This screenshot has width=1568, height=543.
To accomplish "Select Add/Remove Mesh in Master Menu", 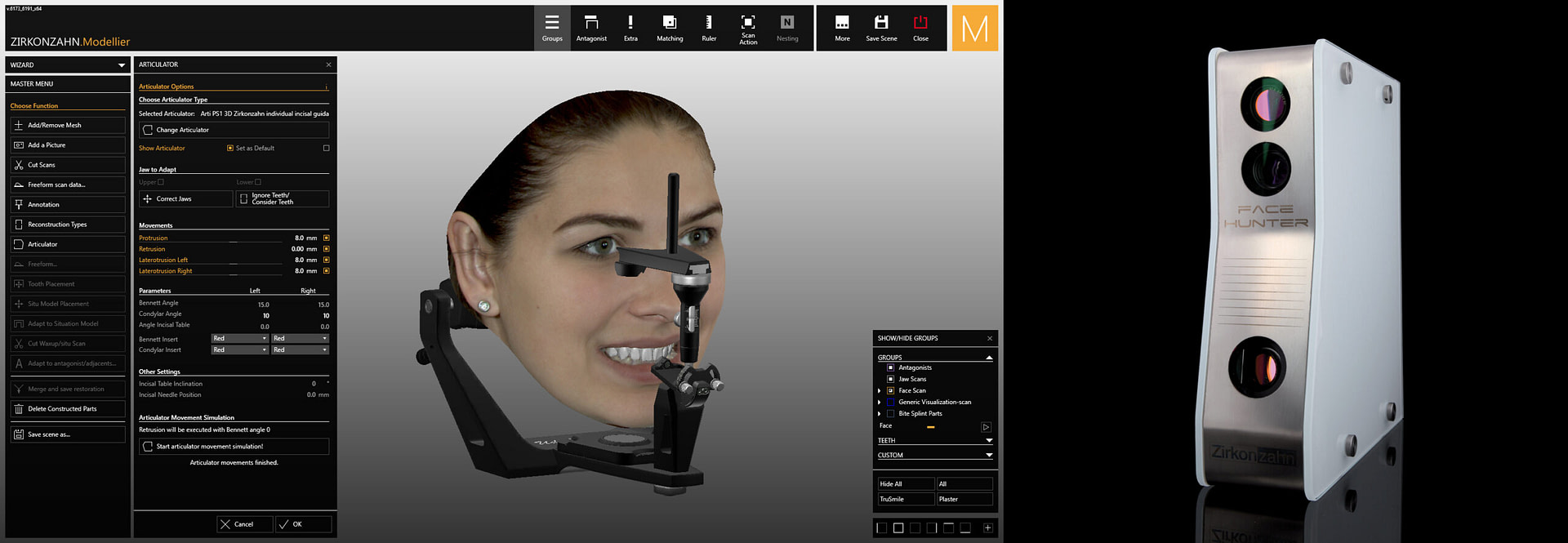I will coord(68,125).
